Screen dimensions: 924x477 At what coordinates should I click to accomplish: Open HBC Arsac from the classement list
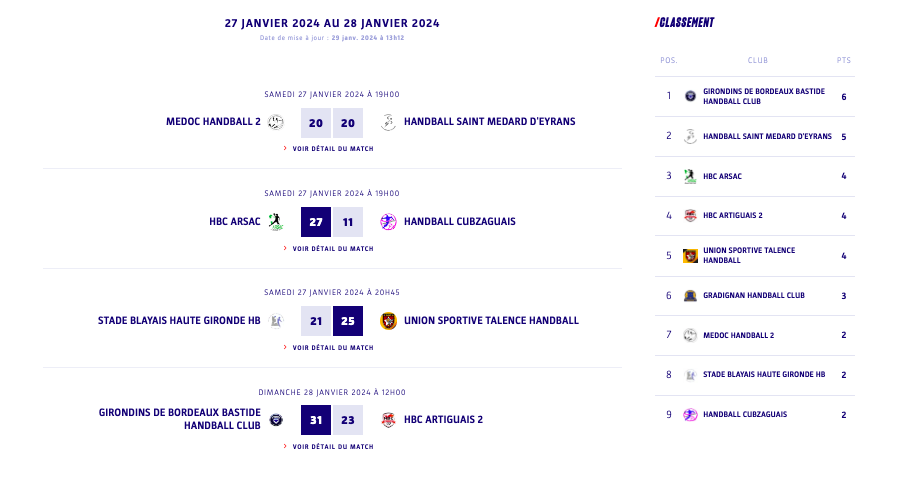(x=722, y=176)
